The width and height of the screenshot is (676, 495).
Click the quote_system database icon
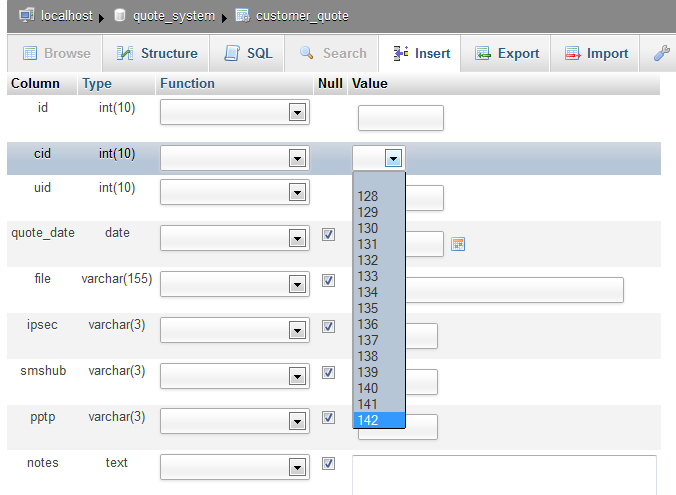pyautogui.click(x=120, y=15)
